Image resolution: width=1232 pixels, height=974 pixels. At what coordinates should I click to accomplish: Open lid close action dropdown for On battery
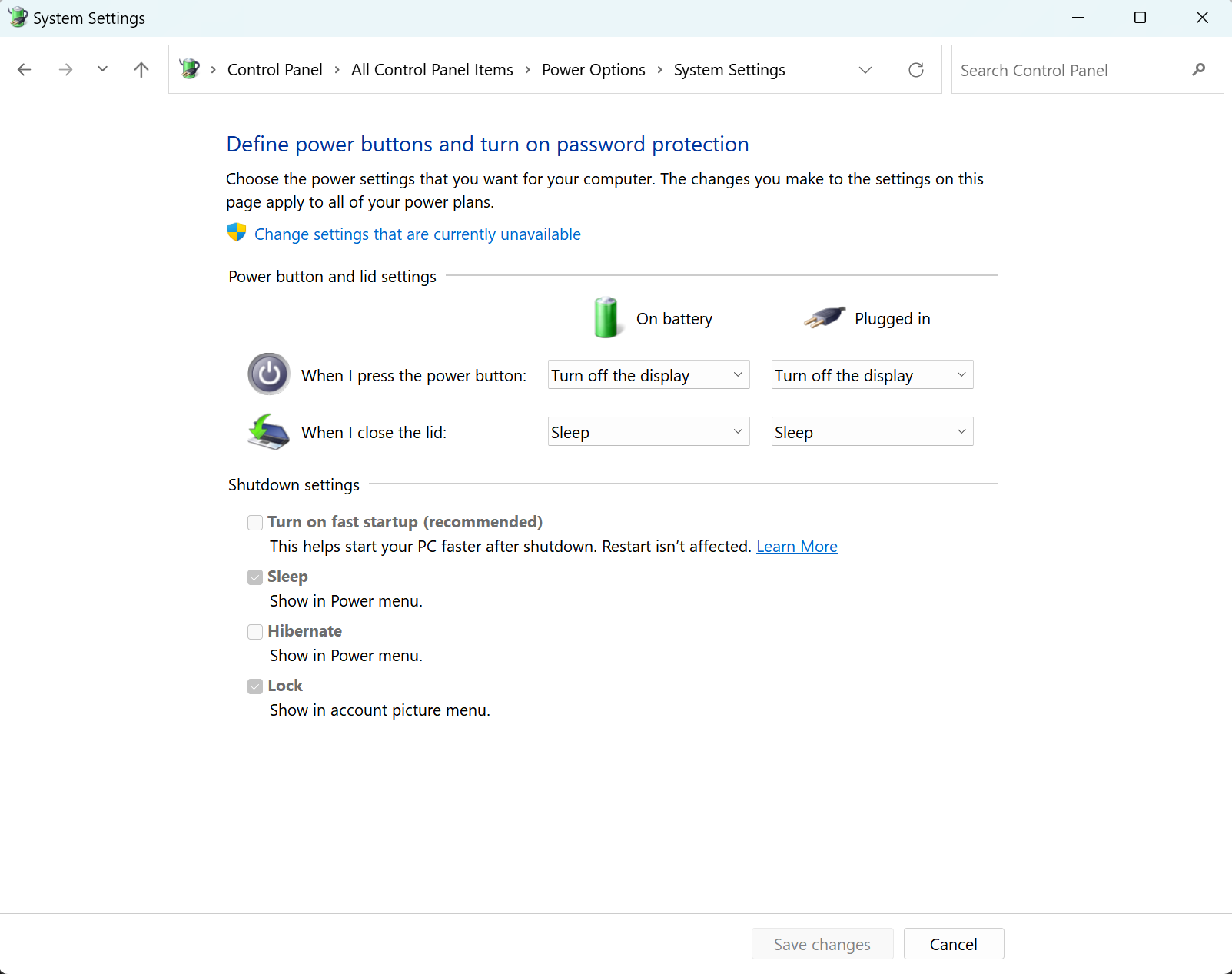pyautogui.click(x=649, y=431)
